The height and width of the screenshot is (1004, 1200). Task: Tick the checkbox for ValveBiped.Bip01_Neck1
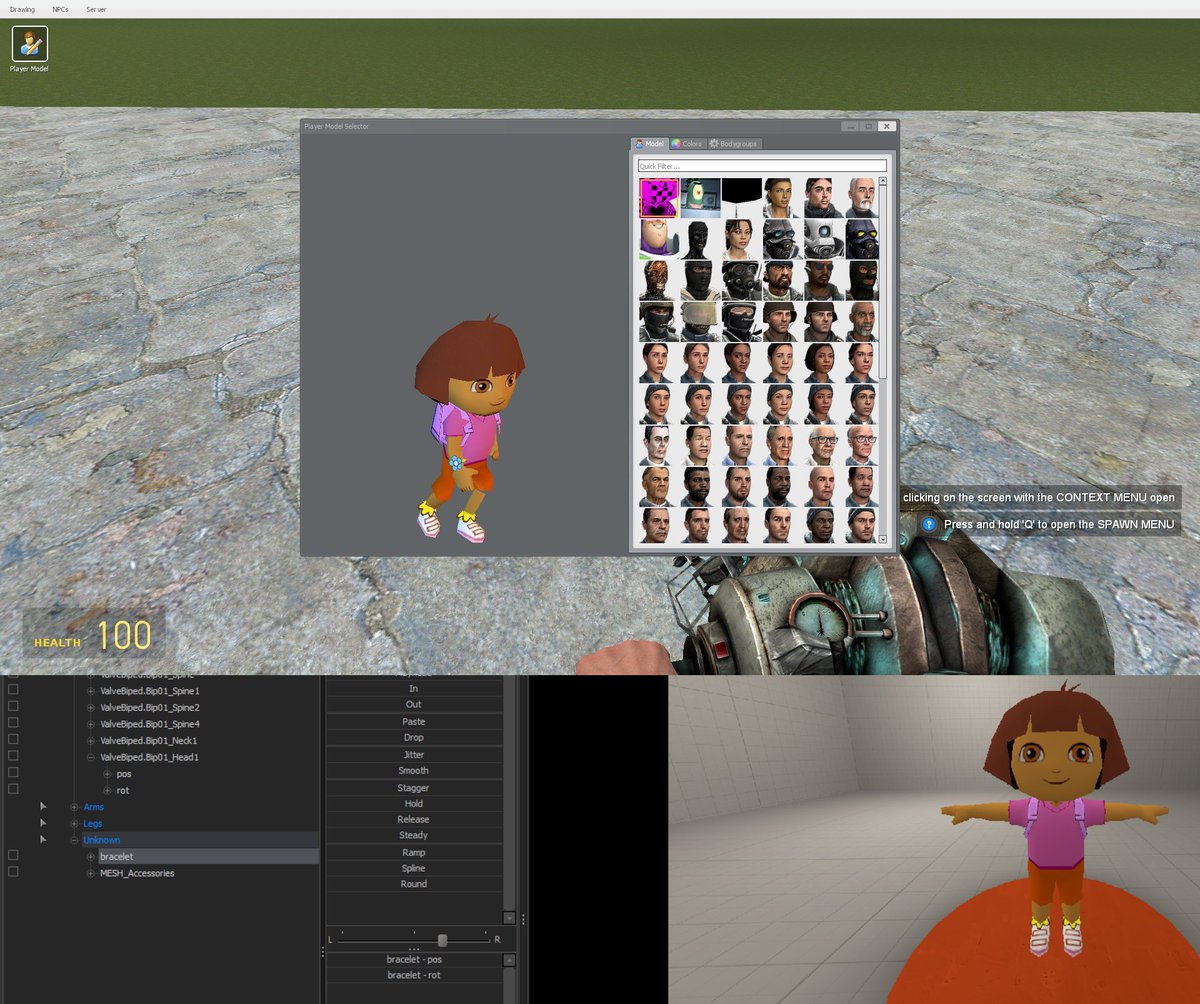(13, 740)
